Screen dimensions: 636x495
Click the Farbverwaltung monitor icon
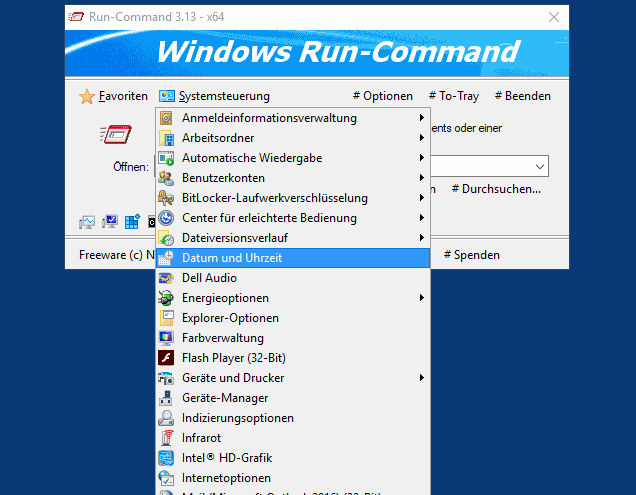166,338
